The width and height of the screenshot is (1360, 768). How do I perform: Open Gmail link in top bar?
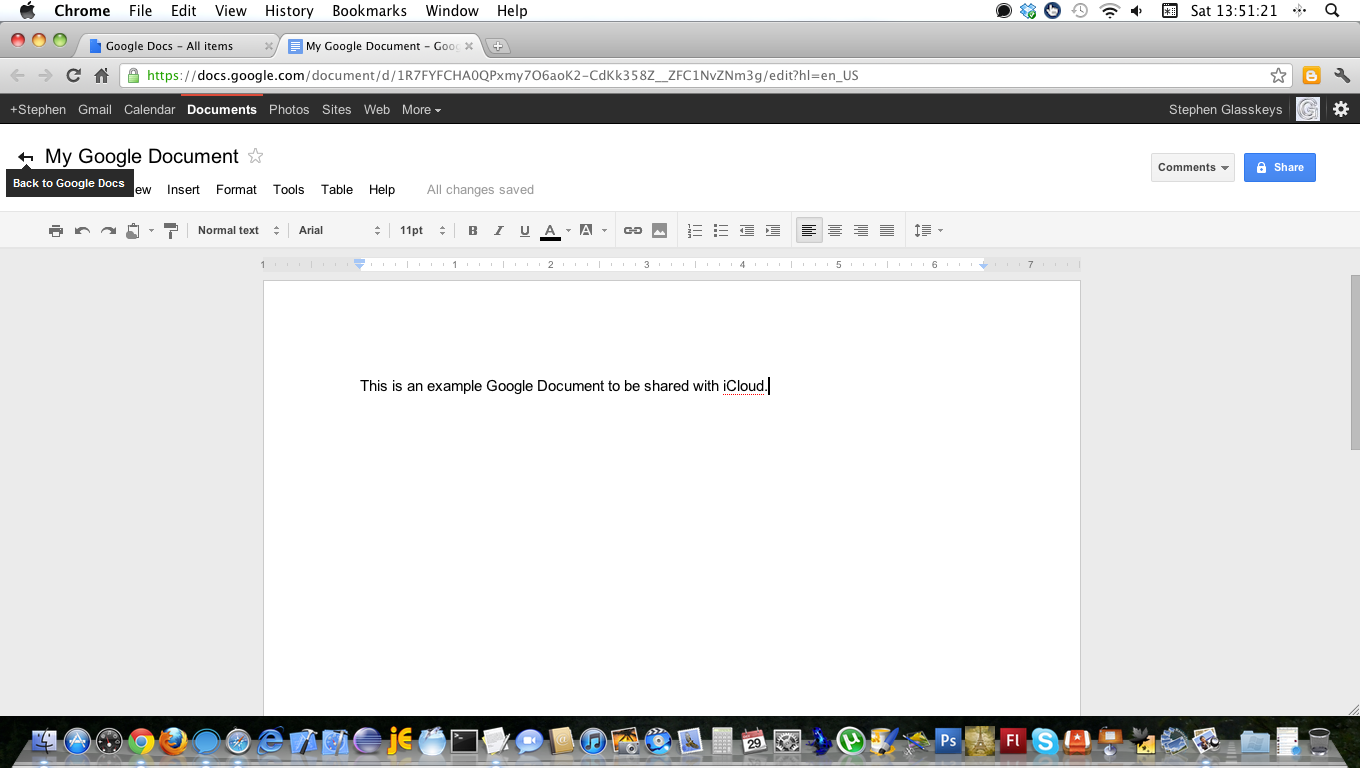point(95,110)
